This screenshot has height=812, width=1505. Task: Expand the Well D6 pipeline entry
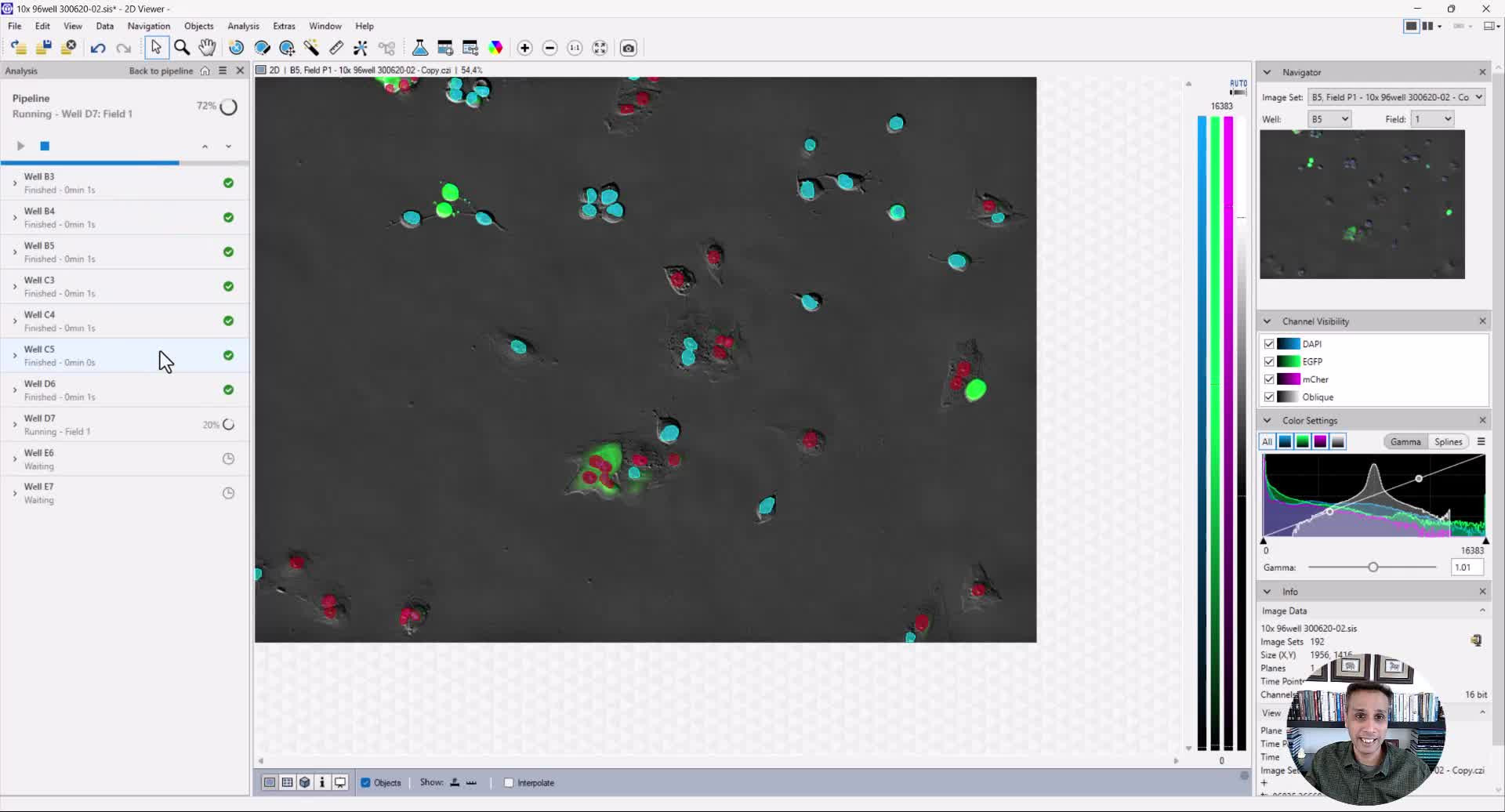point(15,390)
